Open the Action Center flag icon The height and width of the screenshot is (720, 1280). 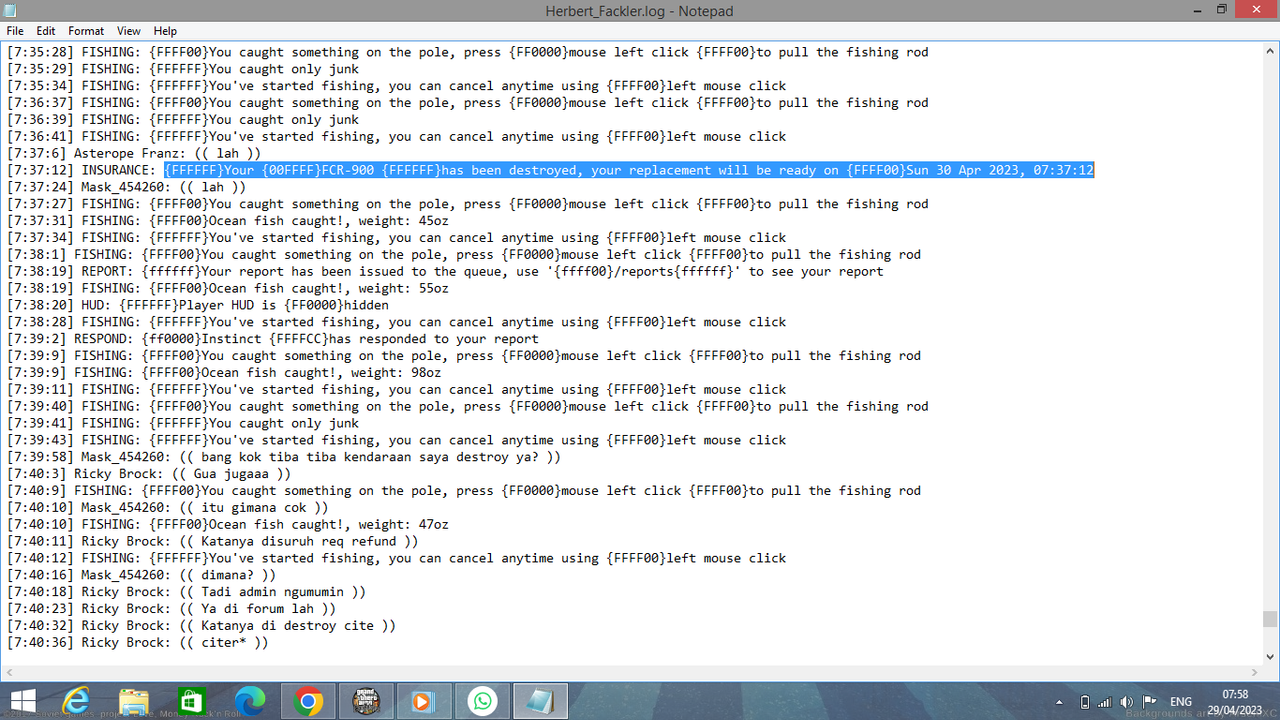(1149, 702)
